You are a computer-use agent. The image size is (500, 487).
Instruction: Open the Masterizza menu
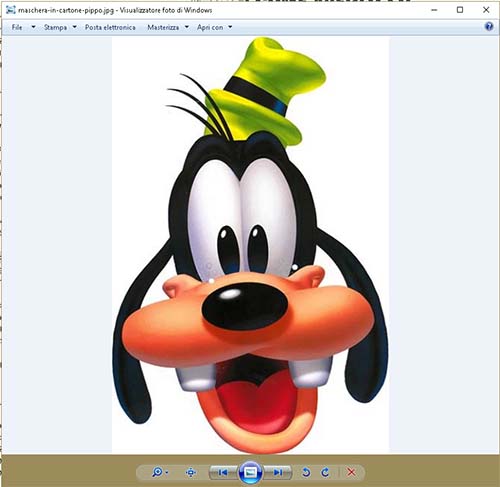pyautogui.click(x=163, y=27)
